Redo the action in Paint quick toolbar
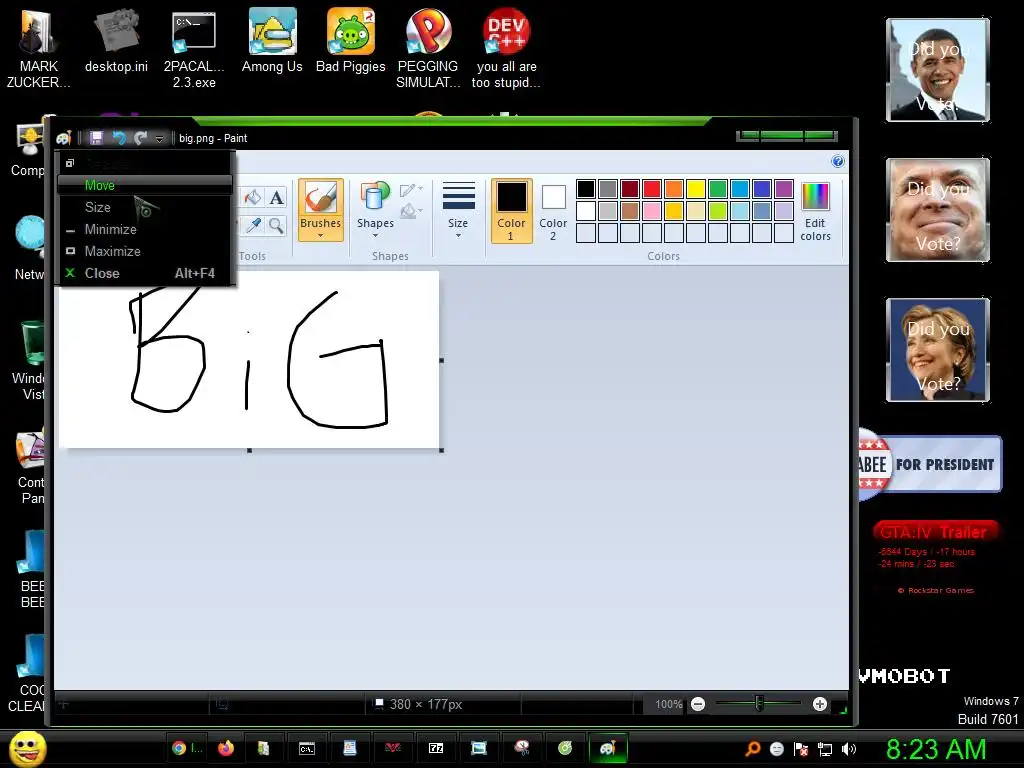 coord(140,138)
